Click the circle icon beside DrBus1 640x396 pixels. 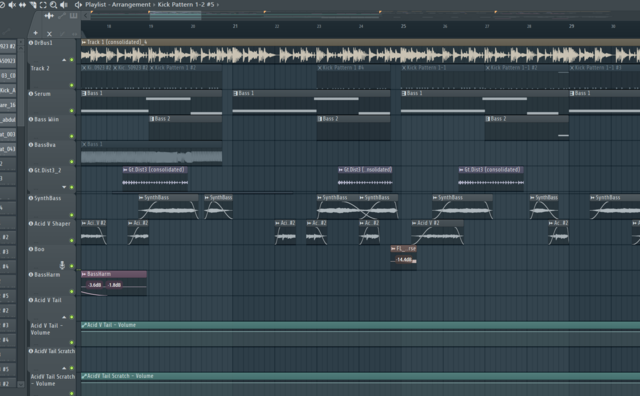(31, 42)
